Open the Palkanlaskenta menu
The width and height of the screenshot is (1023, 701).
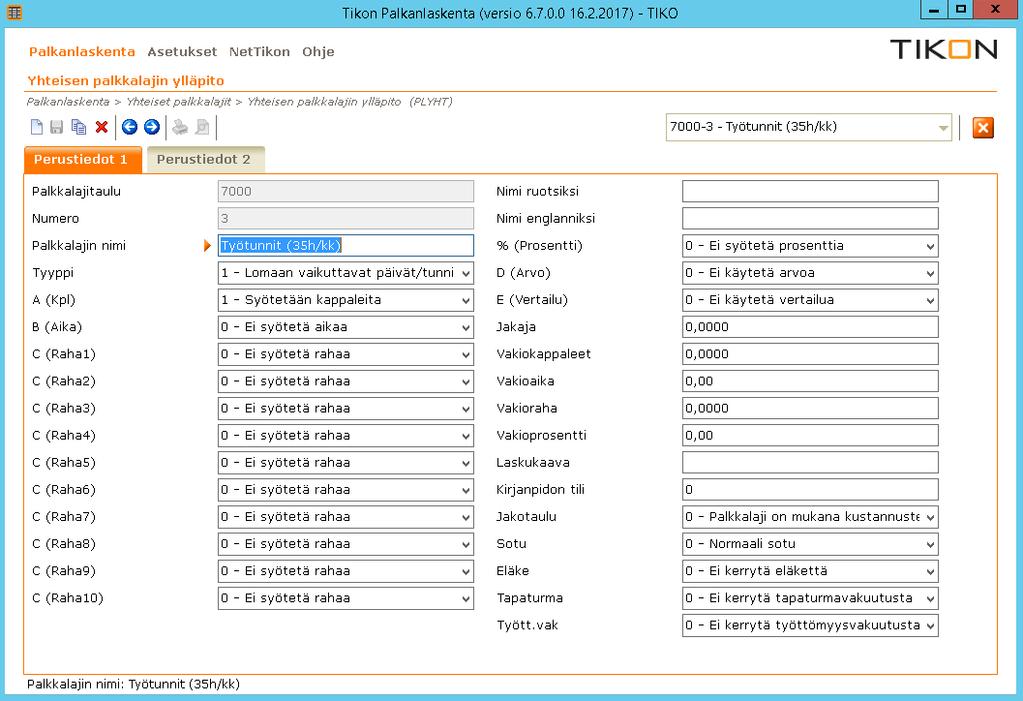tap(82, 52)
